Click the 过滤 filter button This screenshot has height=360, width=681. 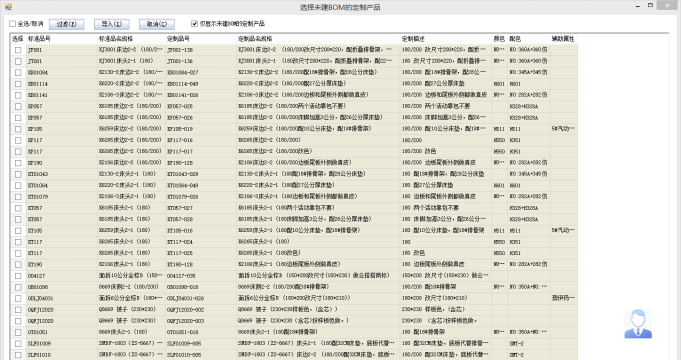(66, 24)
